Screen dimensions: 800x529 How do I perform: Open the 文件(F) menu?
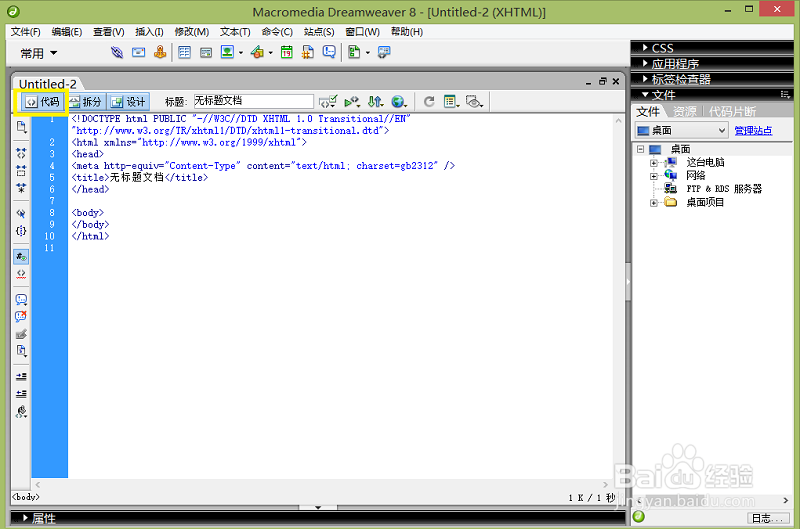[x=26, y=32]
